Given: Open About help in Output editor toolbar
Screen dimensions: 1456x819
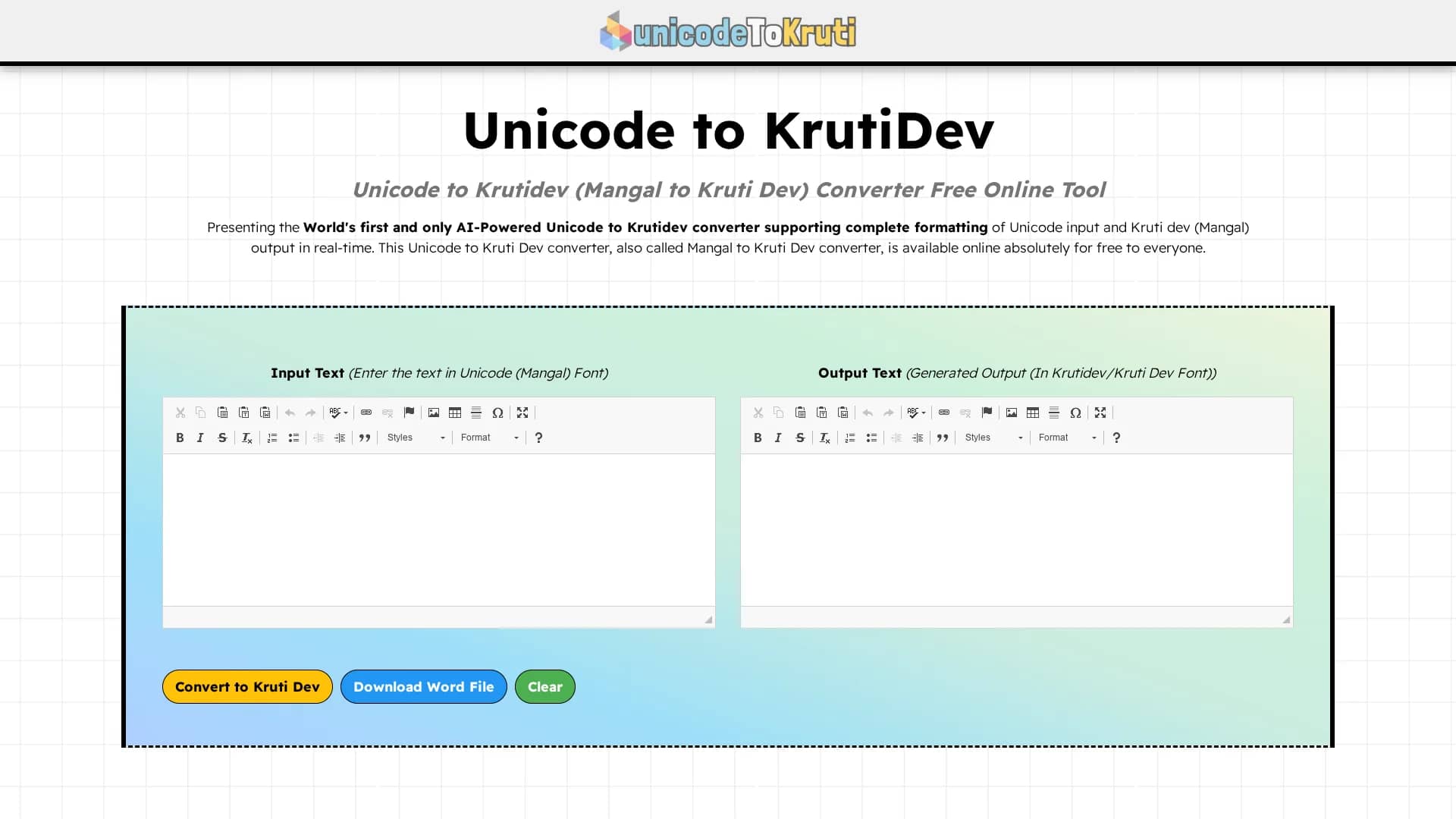Looking at the screenshot, I should 1116,438.
